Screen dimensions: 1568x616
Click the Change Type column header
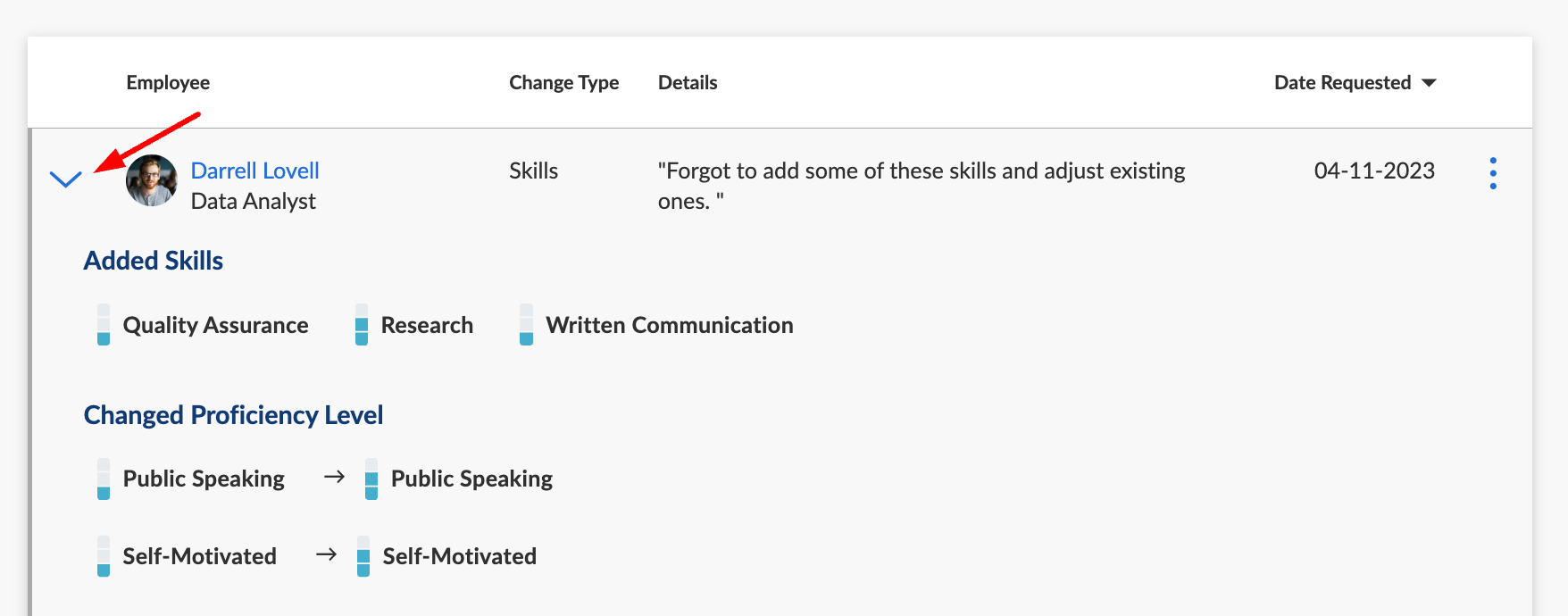pyautogui.click(x=563, y=83)
